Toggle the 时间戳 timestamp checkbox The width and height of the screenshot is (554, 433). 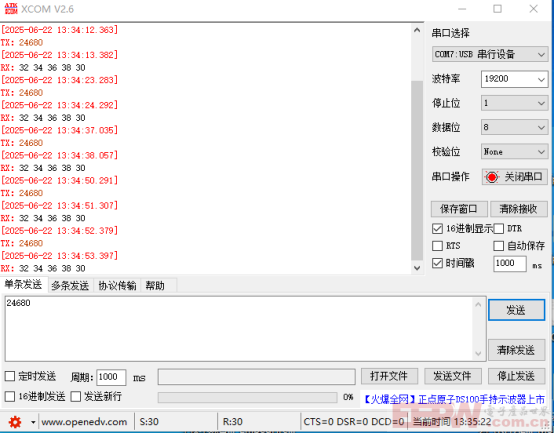[437, 263]
